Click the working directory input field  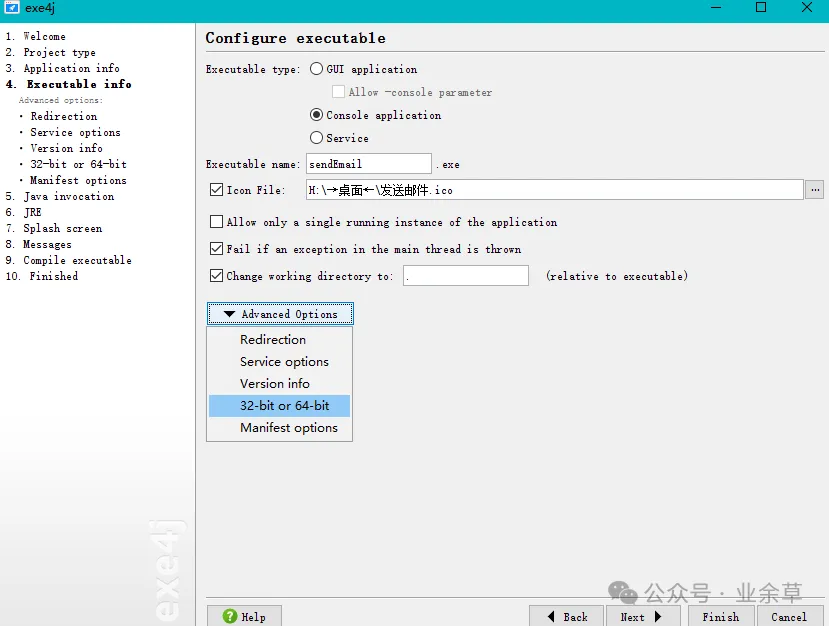(x=465, y=275)
